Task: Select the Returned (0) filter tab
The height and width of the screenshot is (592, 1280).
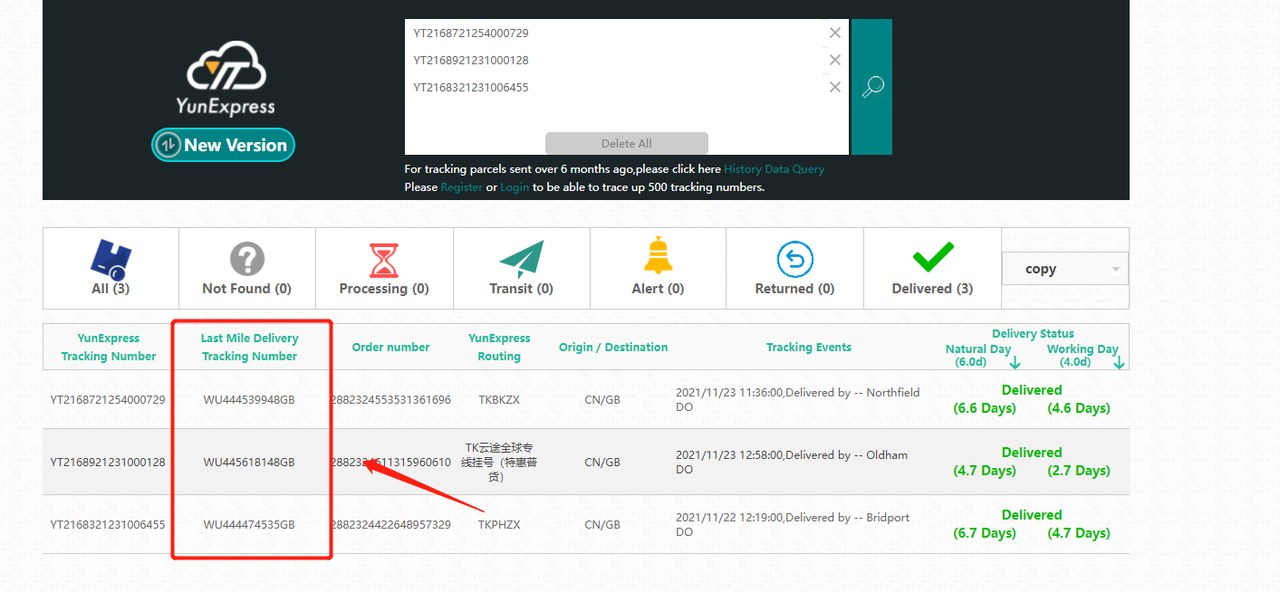Action: coord(795,268)
